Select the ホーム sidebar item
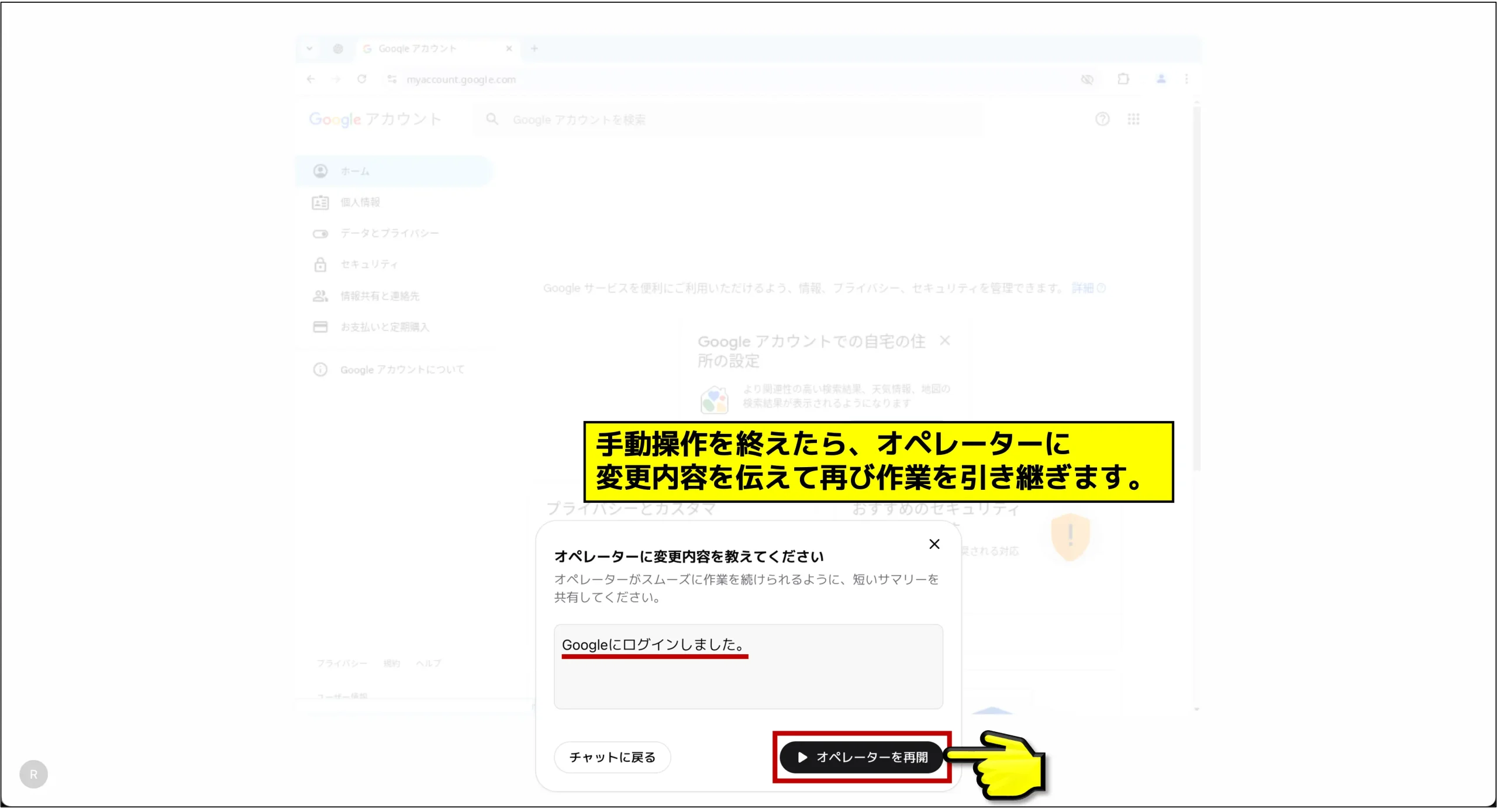The width and height of the screenshot is (1497, 812). point(394,171)
